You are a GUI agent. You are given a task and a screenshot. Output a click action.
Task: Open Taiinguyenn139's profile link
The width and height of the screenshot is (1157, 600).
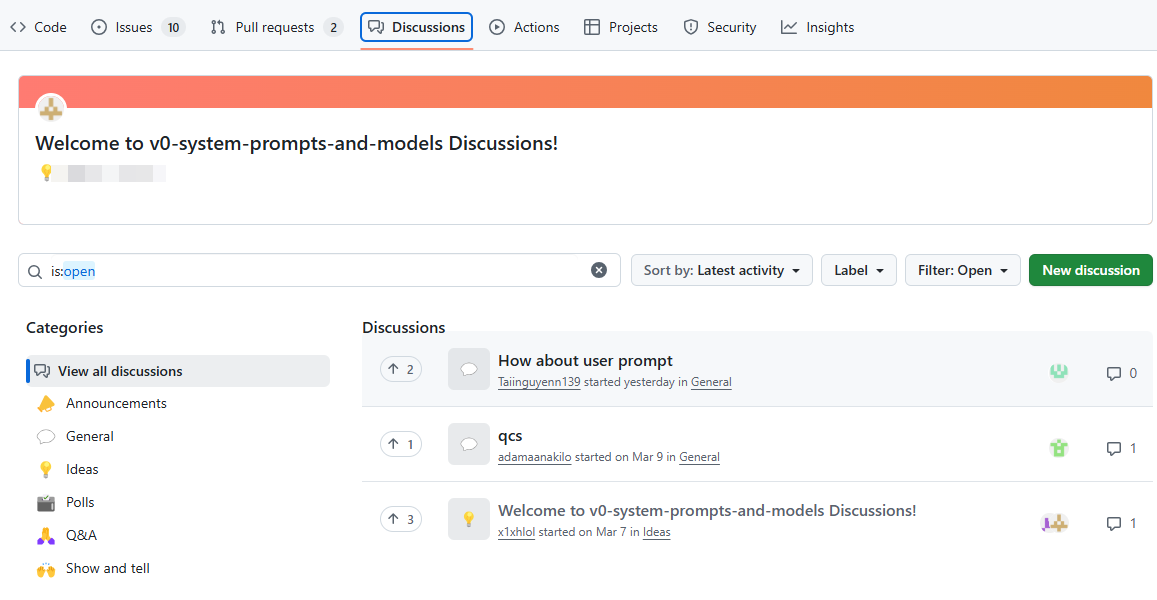pos(539,381)
